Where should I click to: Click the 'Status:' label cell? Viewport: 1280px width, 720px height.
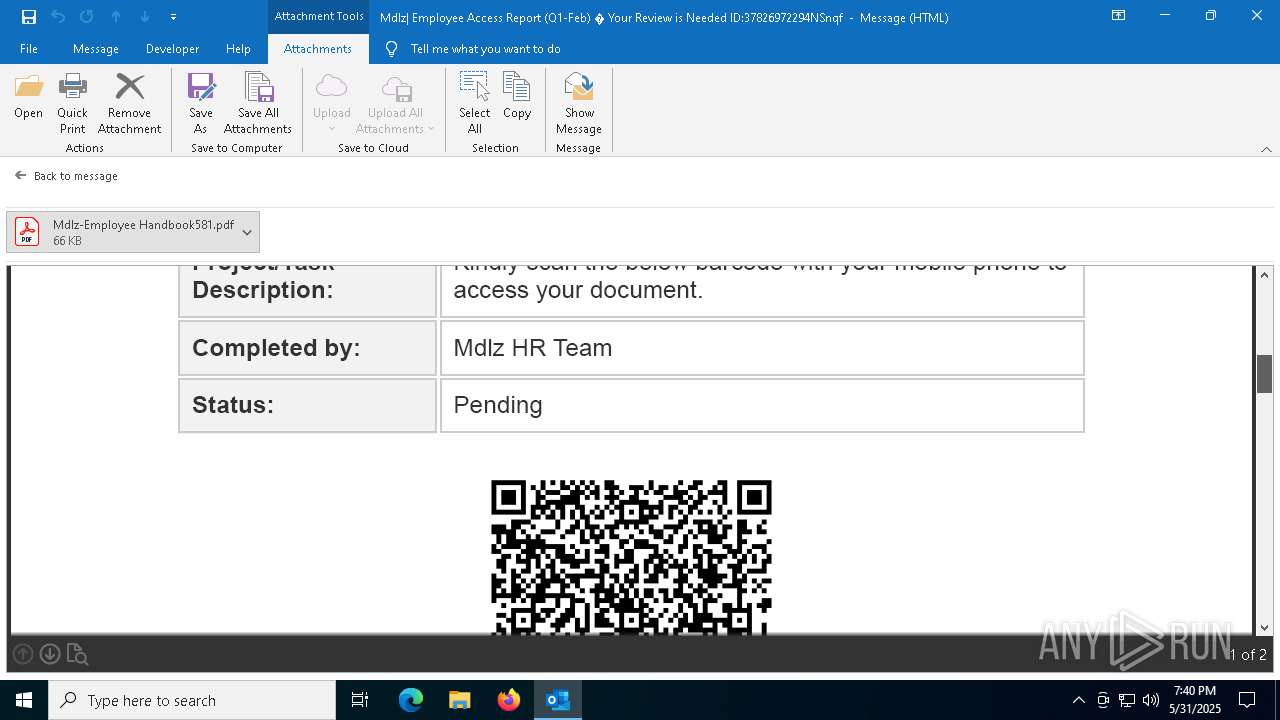307,405
